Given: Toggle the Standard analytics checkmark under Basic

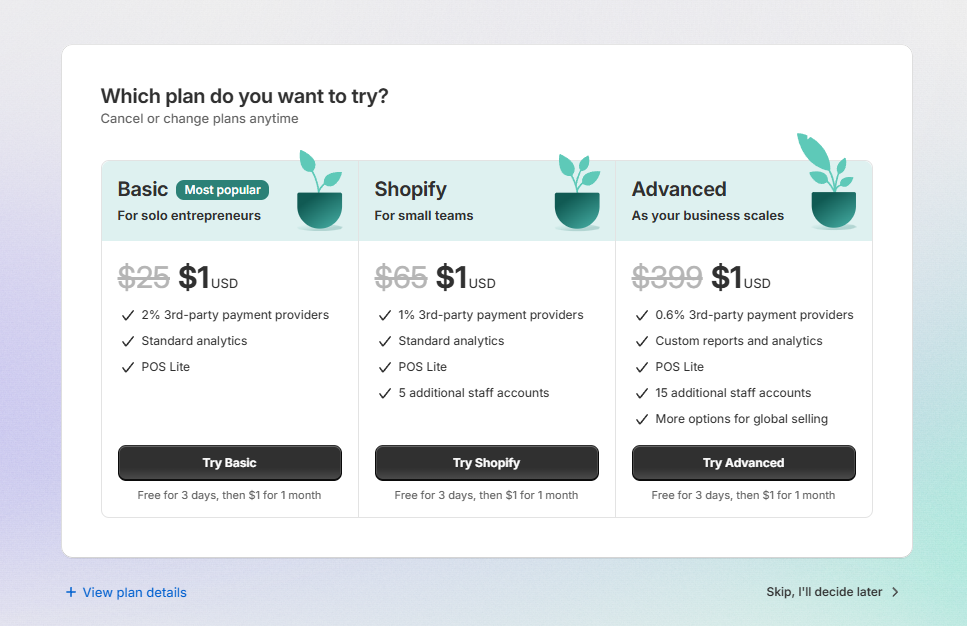Looking at the screenshot, I should pyautogui.click(x=128, y=341).
